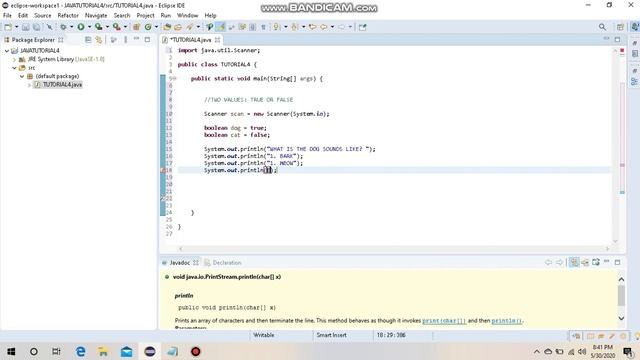This screenshot has width=640, height=360.
Task: Toggle Link with Selection in Javadoc view
Action: pyautogui.click(x=574, y=262)
